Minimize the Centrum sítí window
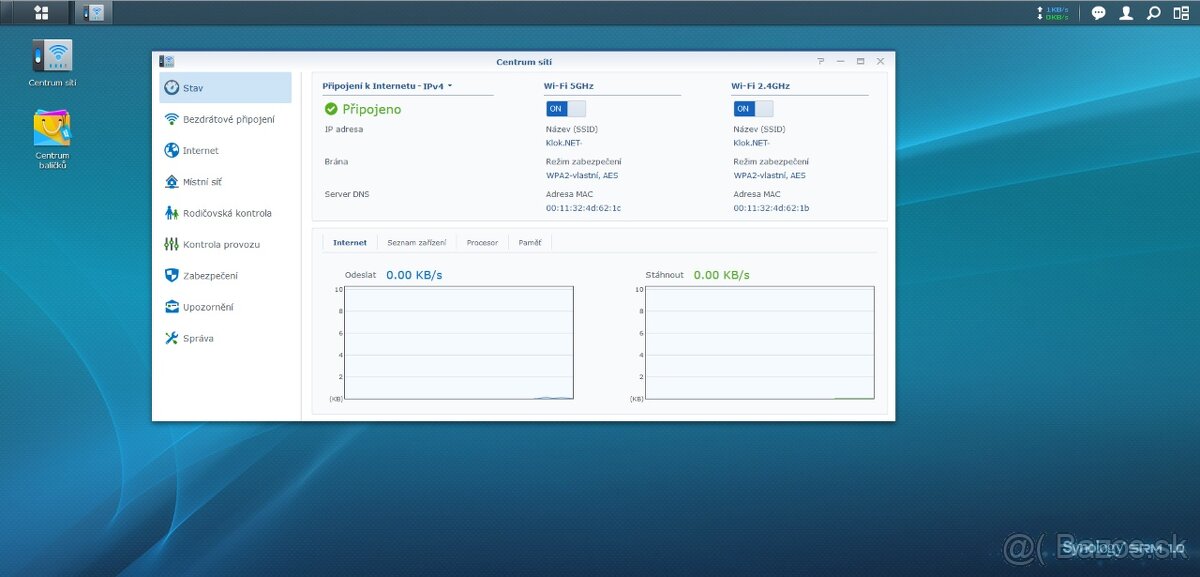The height and width of the screenshot is (577, 1200). 840,61
